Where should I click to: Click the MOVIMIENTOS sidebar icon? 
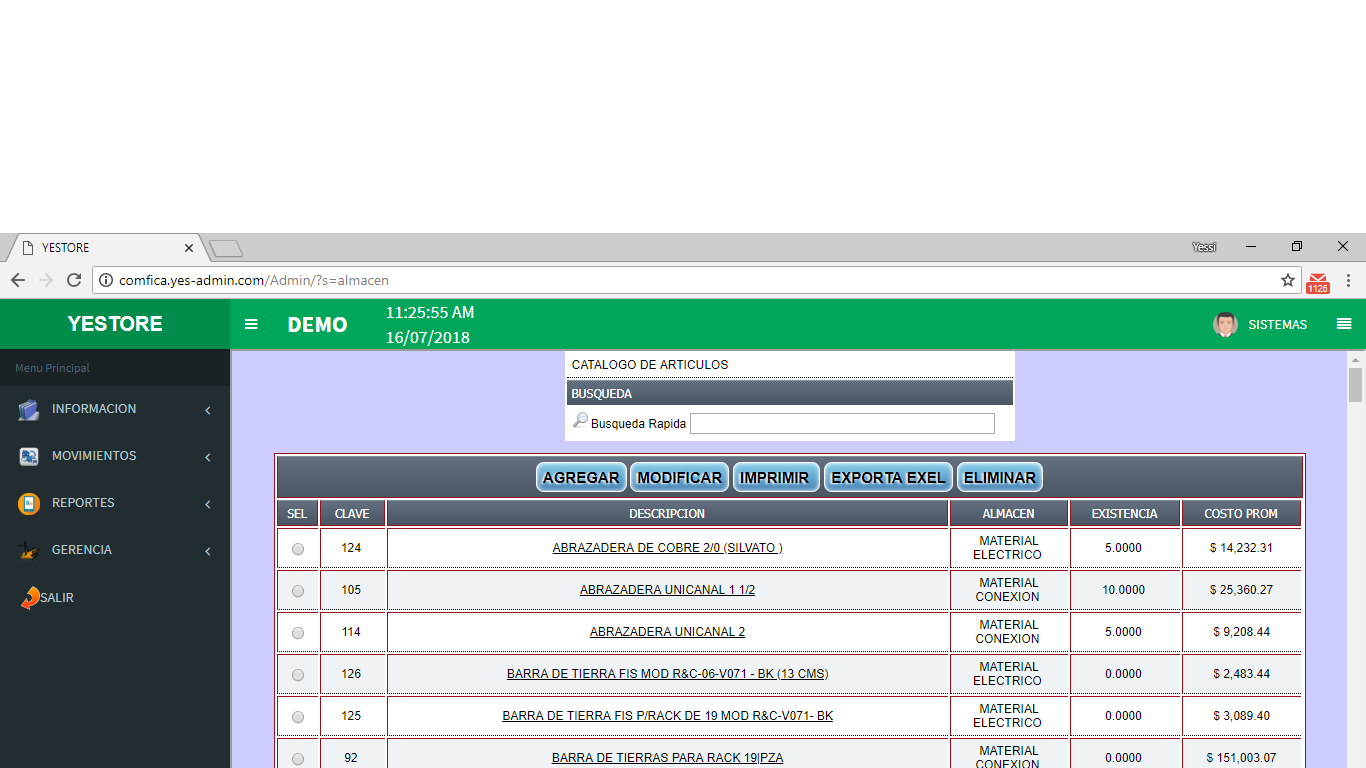coord(29,457)
